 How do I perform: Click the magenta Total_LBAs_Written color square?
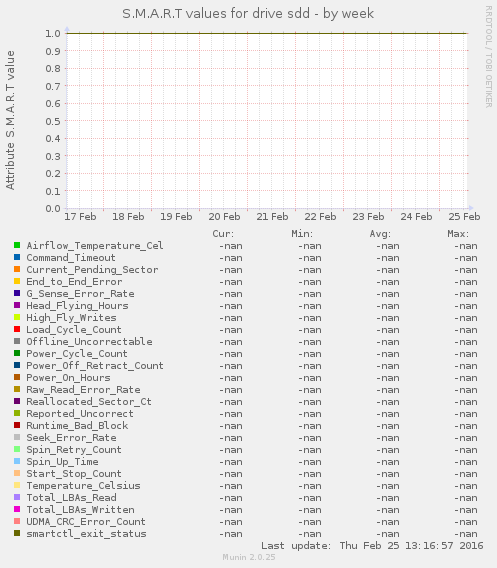tap(17, 509)
